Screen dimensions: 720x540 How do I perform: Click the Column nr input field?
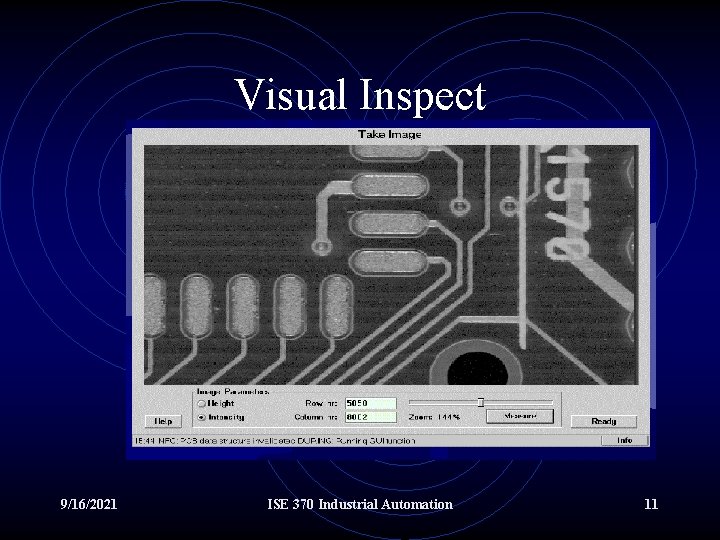coord(371,417)
